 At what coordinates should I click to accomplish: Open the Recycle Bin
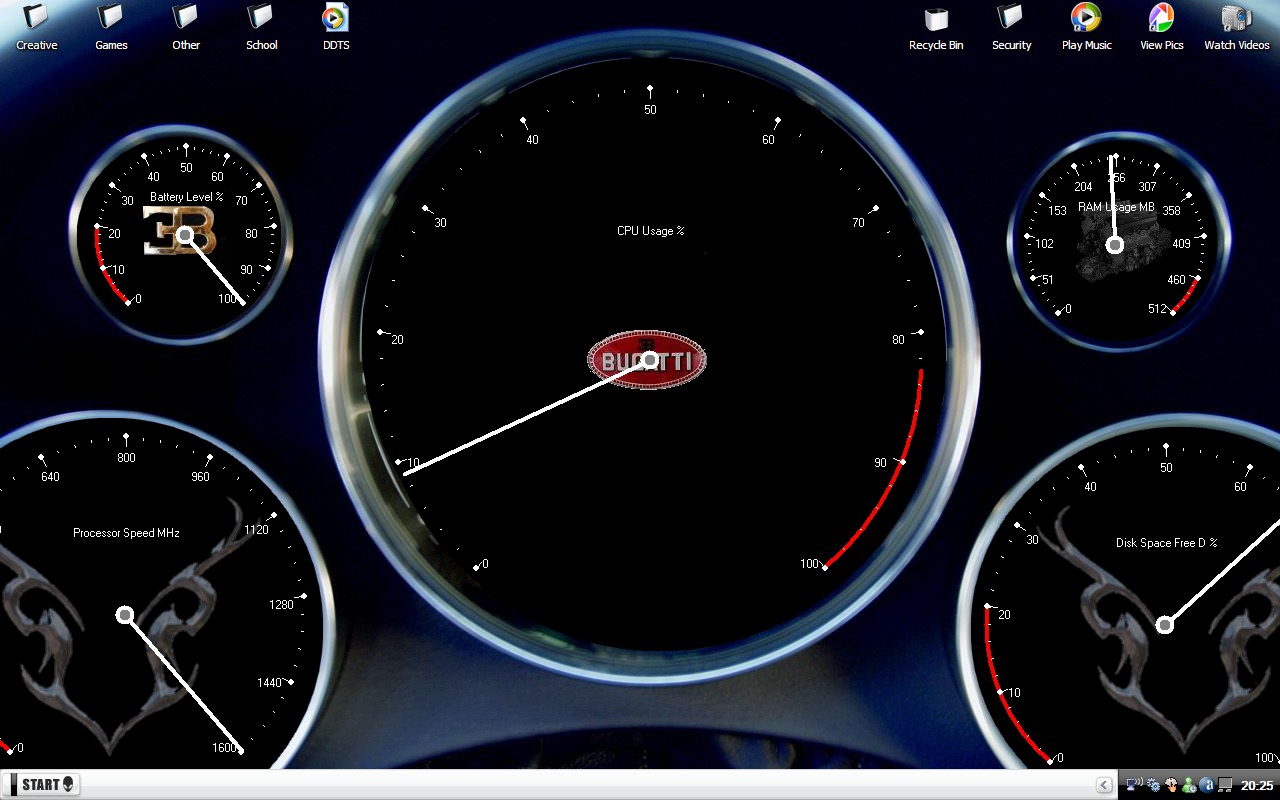coord(936,27)
